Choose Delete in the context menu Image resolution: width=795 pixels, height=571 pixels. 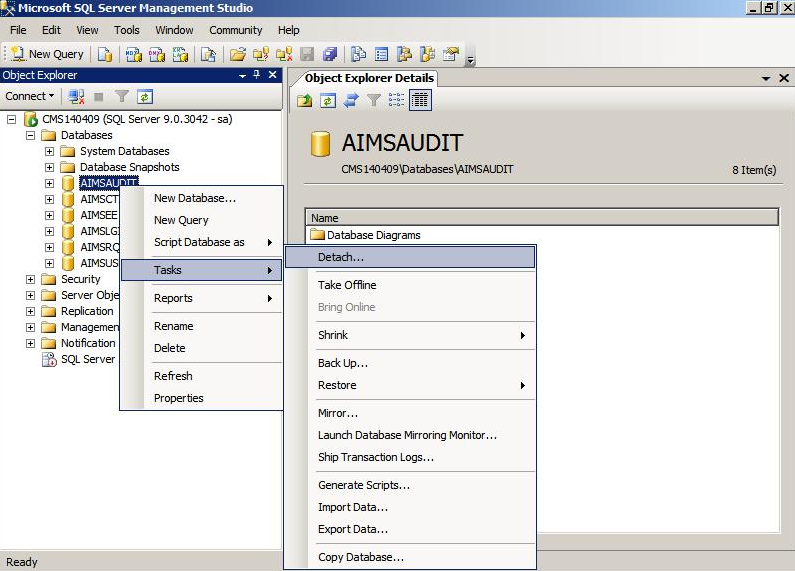[201, 348]
